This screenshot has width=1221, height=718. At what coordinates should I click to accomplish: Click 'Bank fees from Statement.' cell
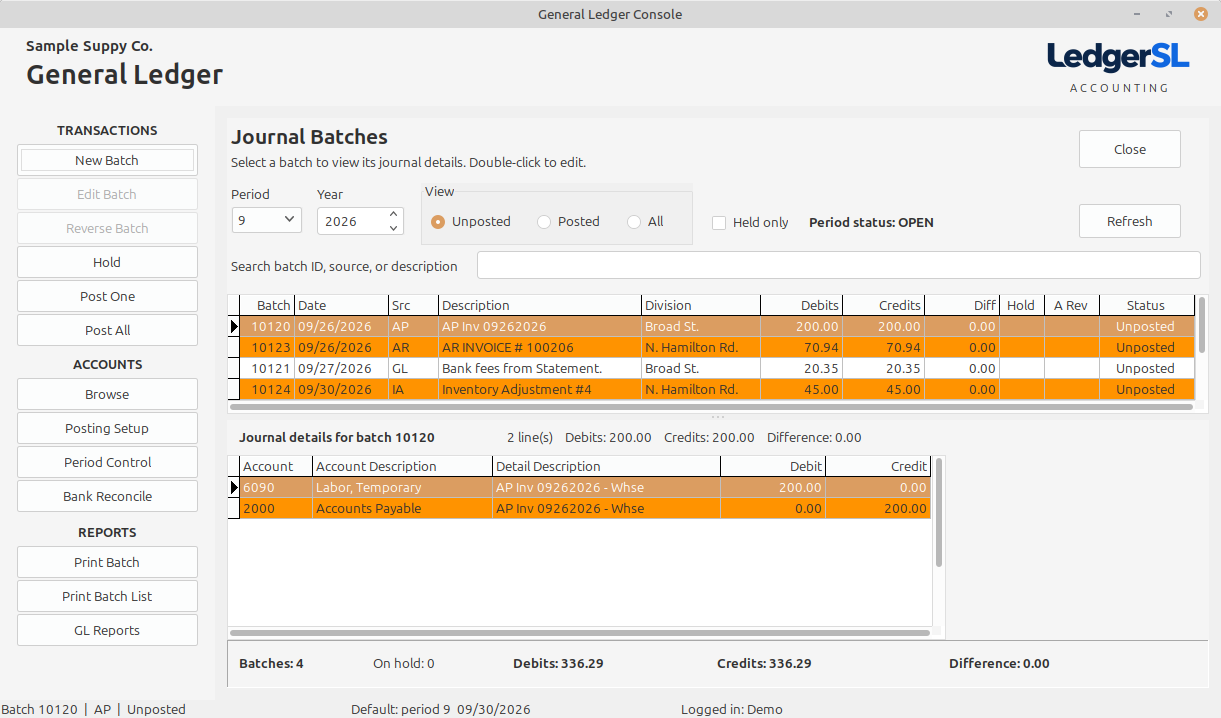pos(540,368)
